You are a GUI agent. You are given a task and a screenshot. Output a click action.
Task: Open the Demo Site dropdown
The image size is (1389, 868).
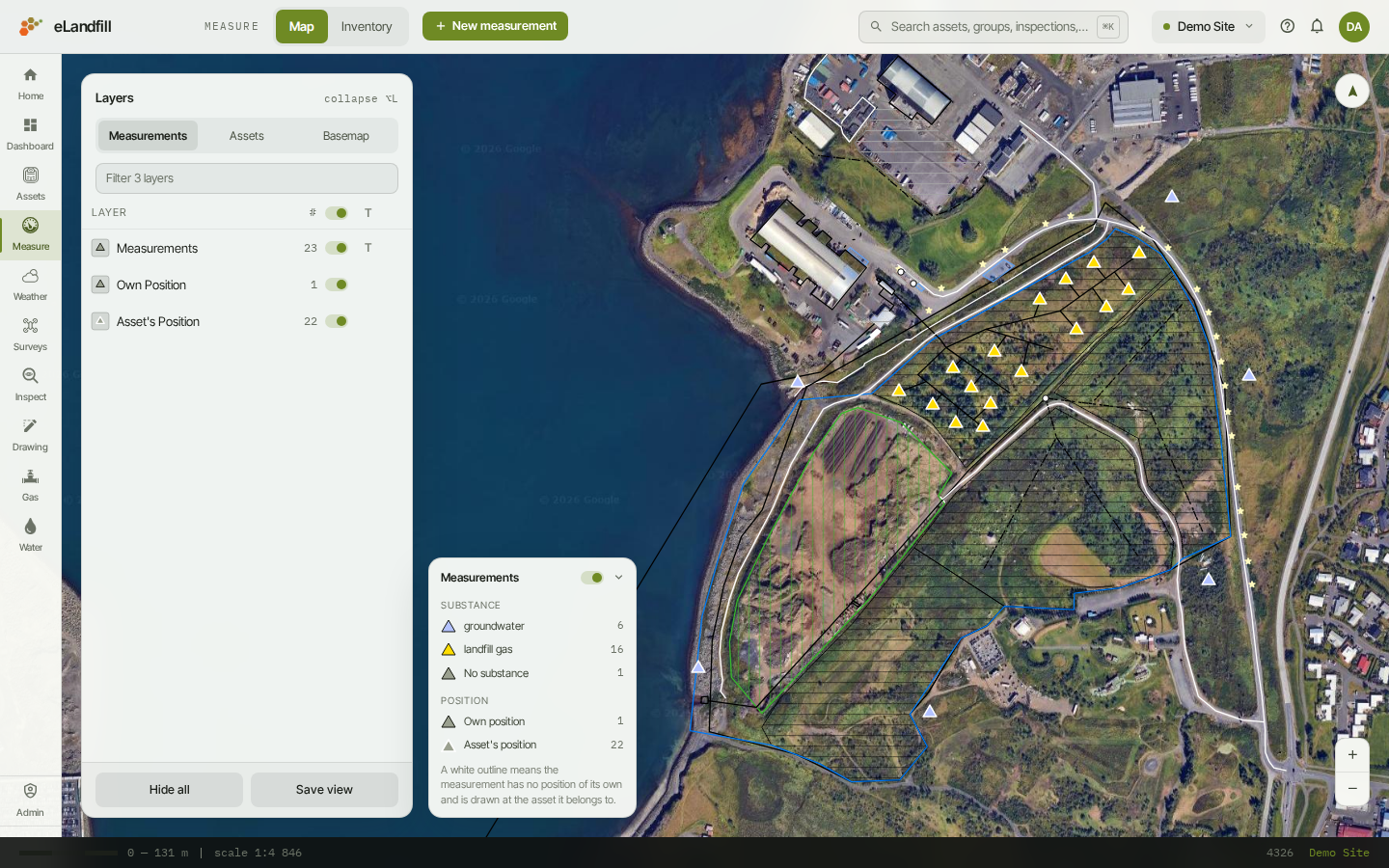pos(1208,26)
